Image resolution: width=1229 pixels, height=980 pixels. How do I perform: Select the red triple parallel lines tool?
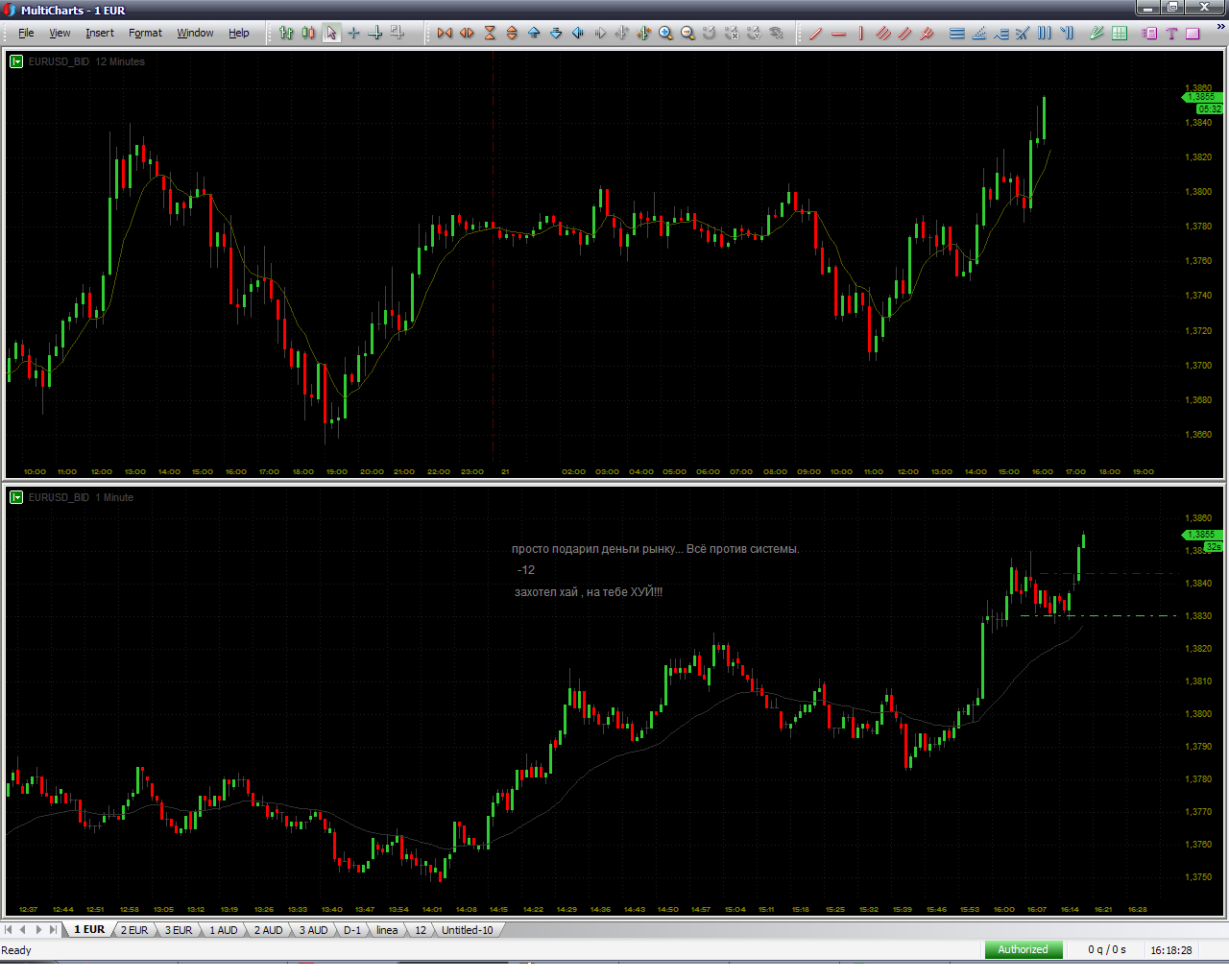tap(883, 33)
